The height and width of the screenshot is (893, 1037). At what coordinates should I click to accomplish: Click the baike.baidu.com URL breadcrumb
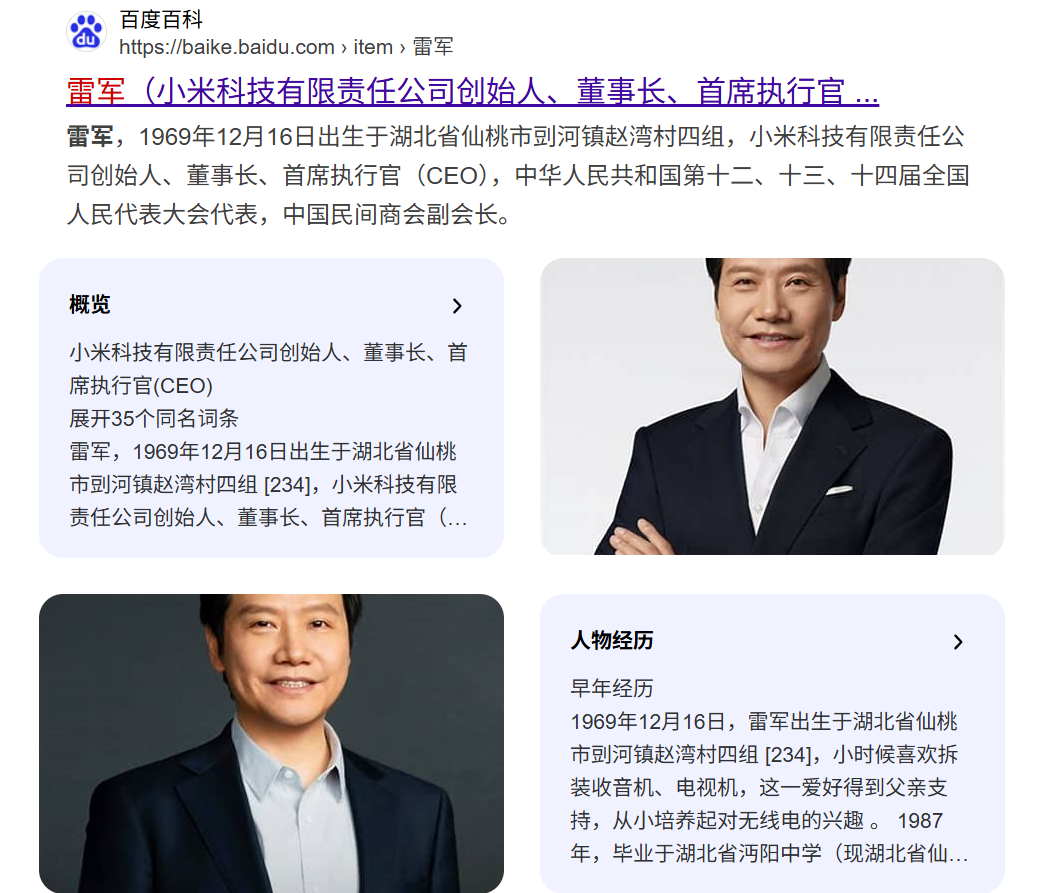coord(286,47)
